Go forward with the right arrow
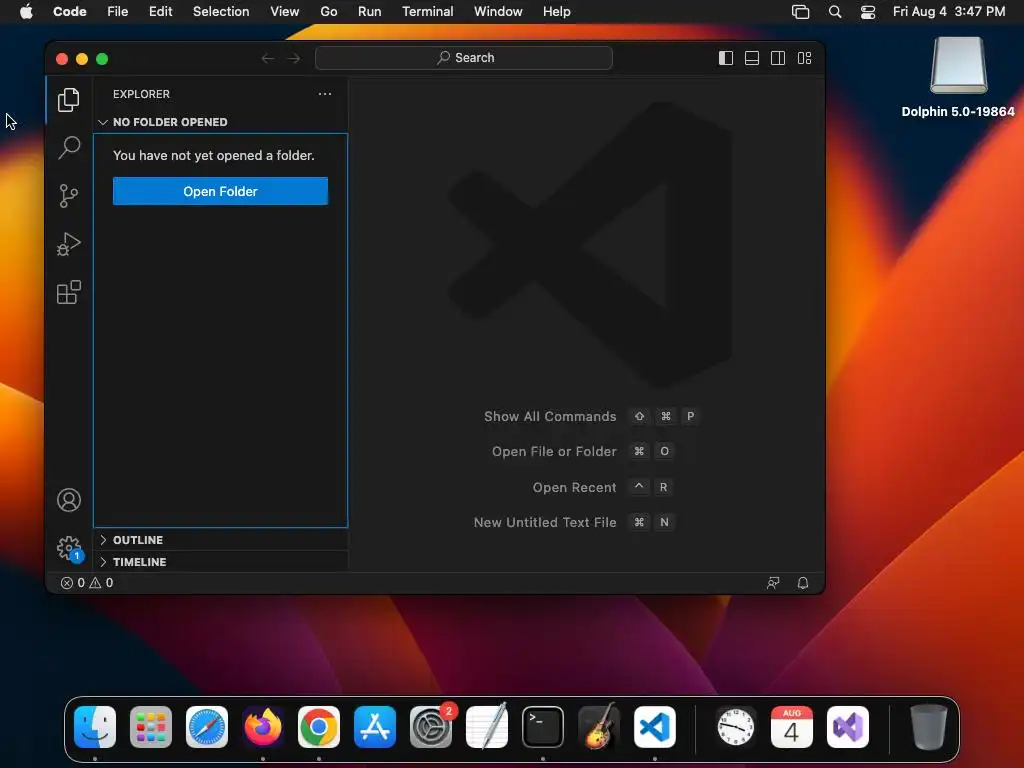1024x768 pixels. click(x=294, y=58)
